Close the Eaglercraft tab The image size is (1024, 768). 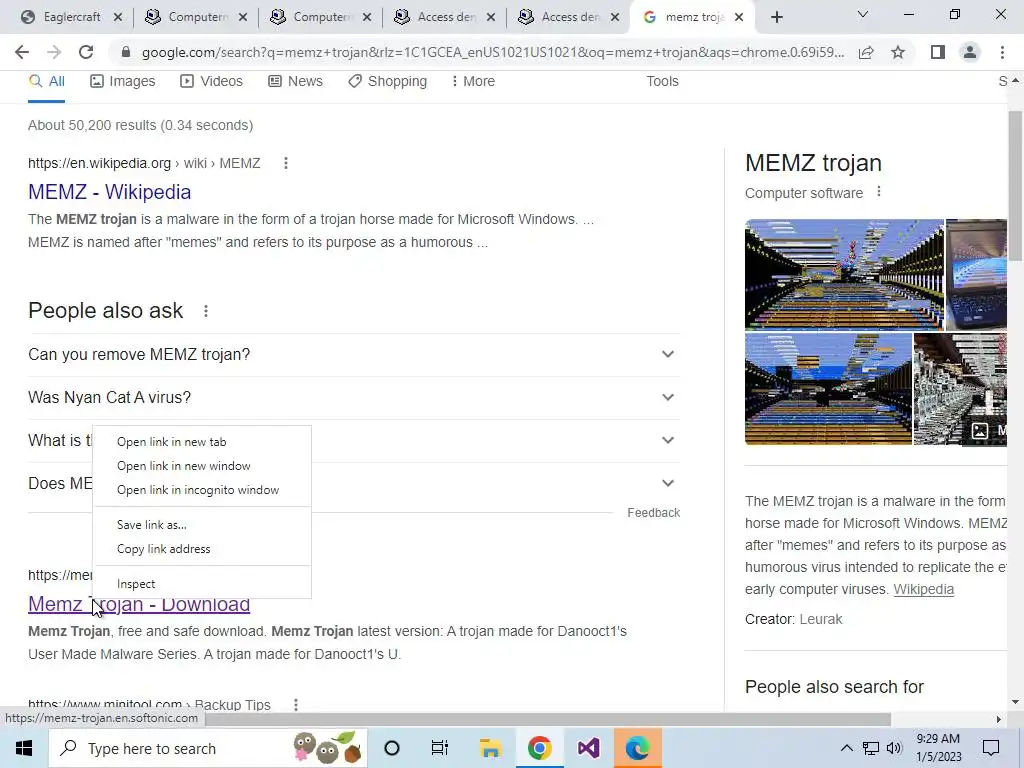pos(118,18)
